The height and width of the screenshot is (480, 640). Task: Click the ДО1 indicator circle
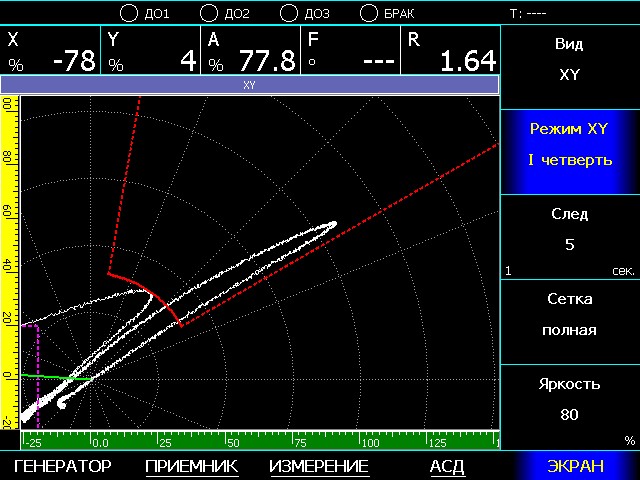[128, 13]
